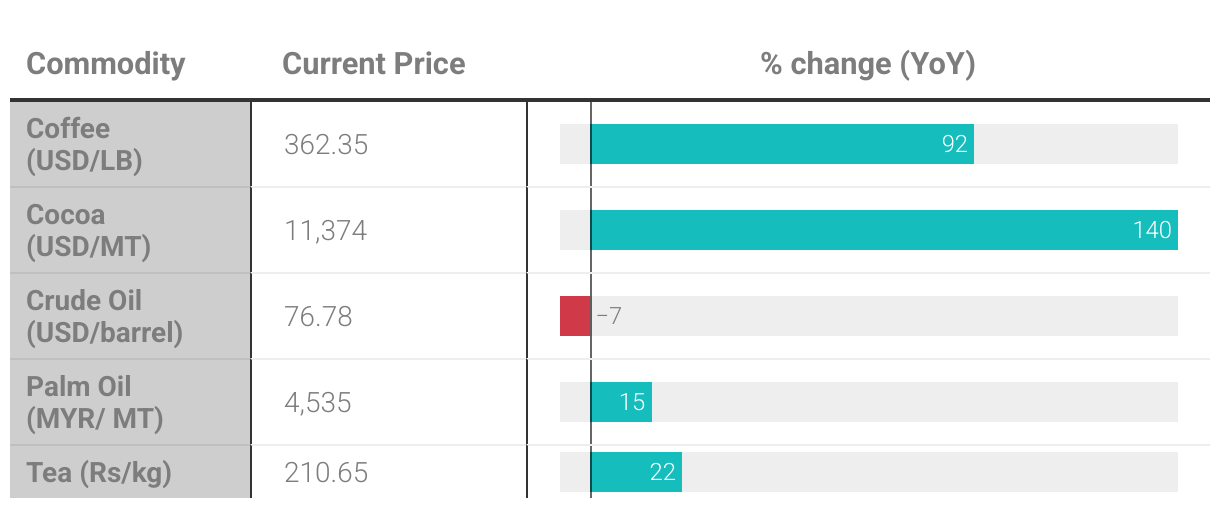This screenshot has width=1220, height=508.
Task: Click the Tea price value 210.65
Action: [x=326, y=471]
